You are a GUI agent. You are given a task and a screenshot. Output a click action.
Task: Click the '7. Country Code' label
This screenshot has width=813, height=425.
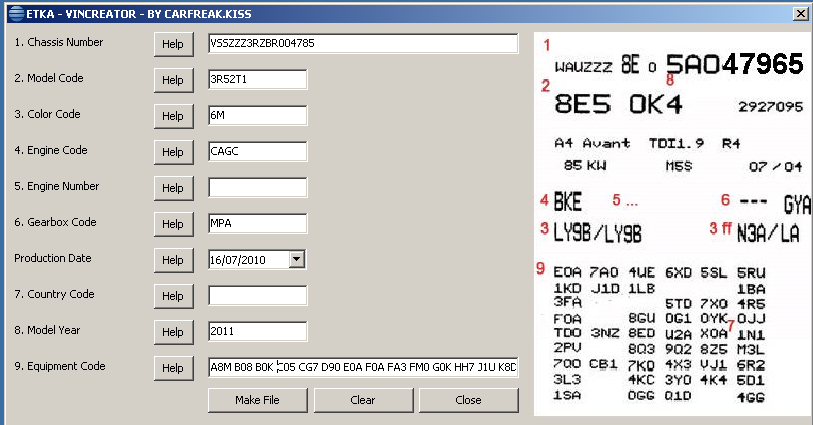(x=54, y=294)
